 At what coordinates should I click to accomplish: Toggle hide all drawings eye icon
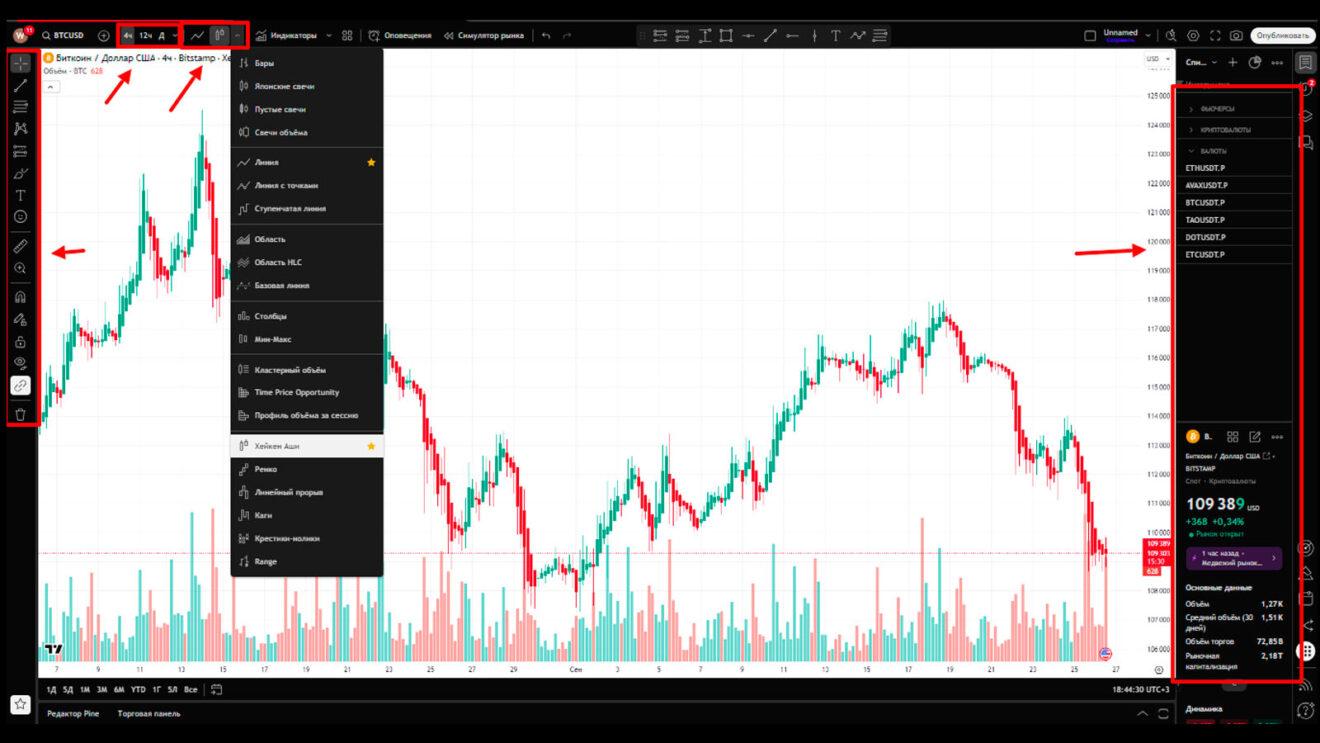[x=21, y=363]
